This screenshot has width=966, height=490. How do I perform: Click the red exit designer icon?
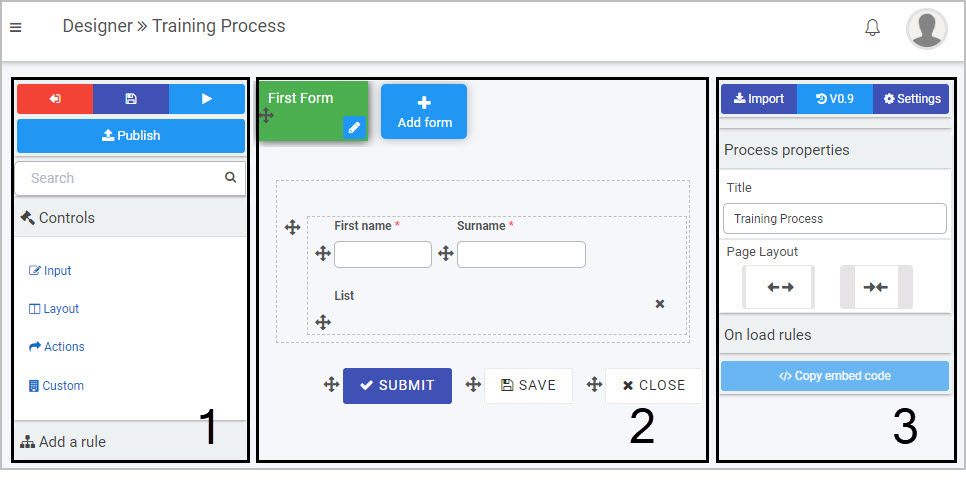[55, 99]
